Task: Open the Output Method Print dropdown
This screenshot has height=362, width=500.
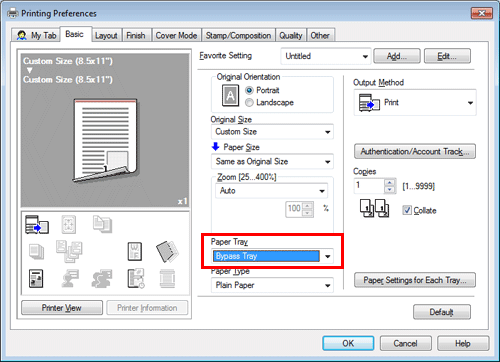Action: coord(415,103)
